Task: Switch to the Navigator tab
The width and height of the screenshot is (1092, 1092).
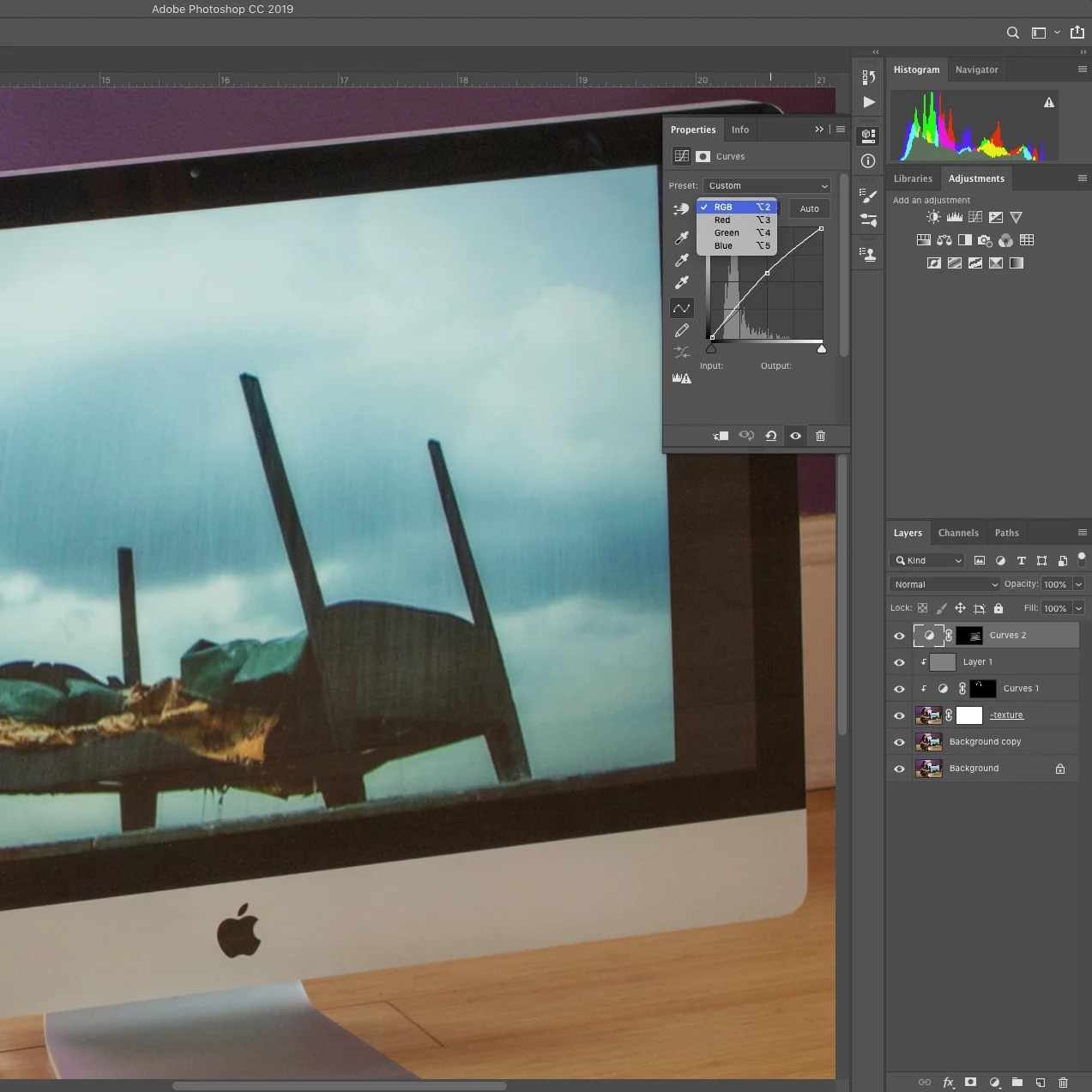Action: (976, 69)
